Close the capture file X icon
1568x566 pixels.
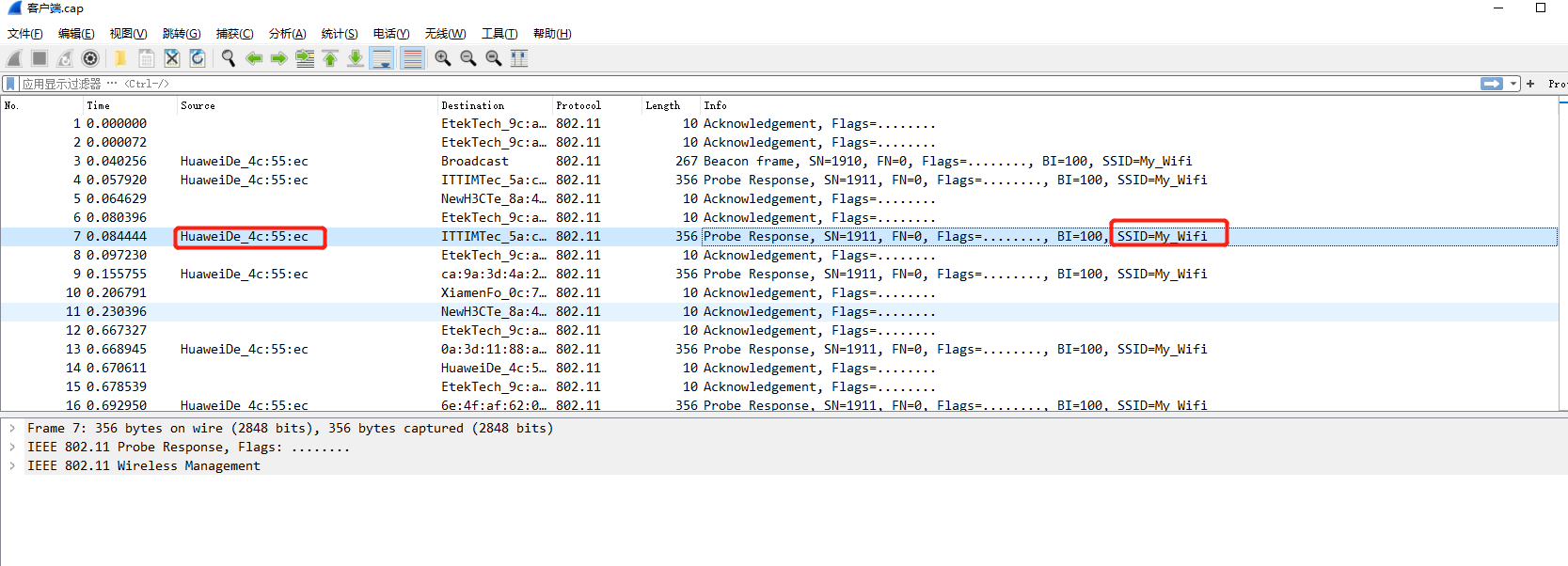click(171, 58)
